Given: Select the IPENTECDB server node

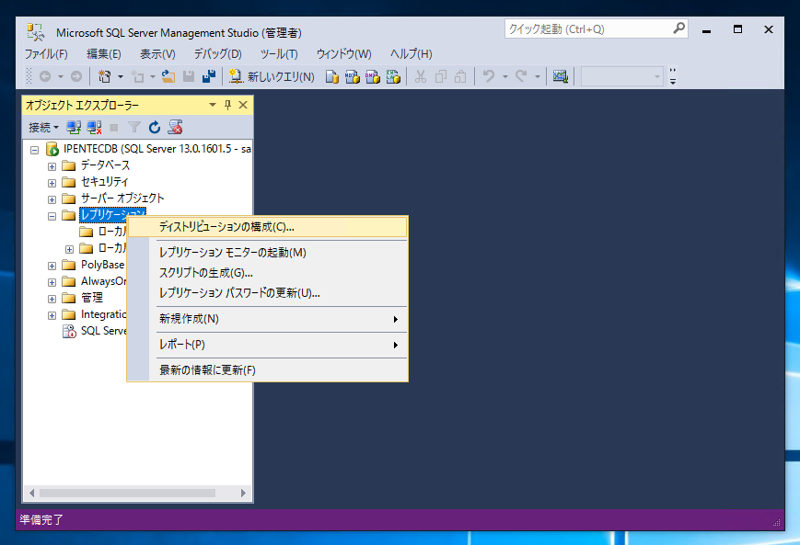Looking at the screenshot, I should pos(157,149).
